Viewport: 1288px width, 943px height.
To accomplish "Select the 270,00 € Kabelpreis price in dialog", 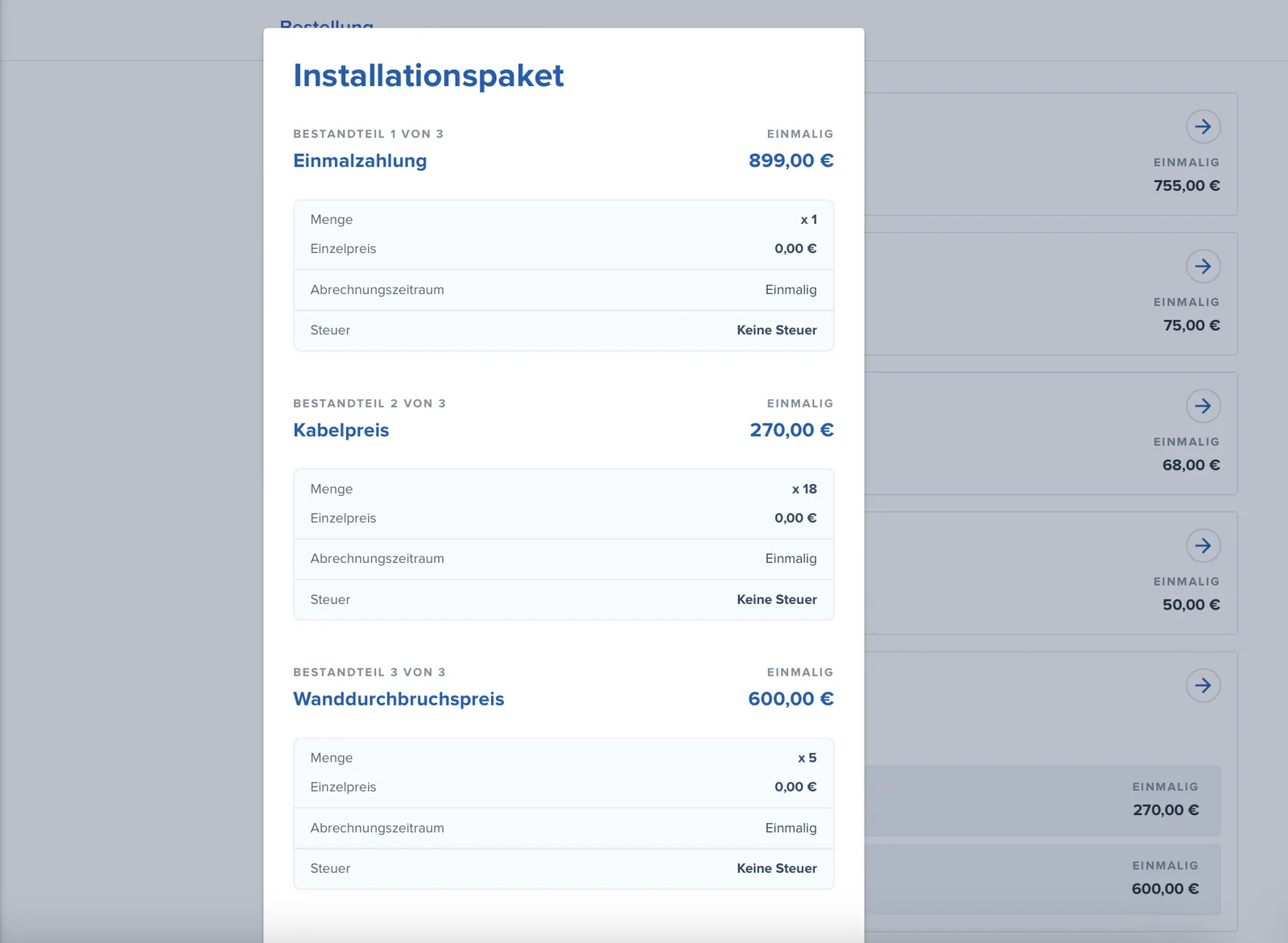I will pos(791,430).
